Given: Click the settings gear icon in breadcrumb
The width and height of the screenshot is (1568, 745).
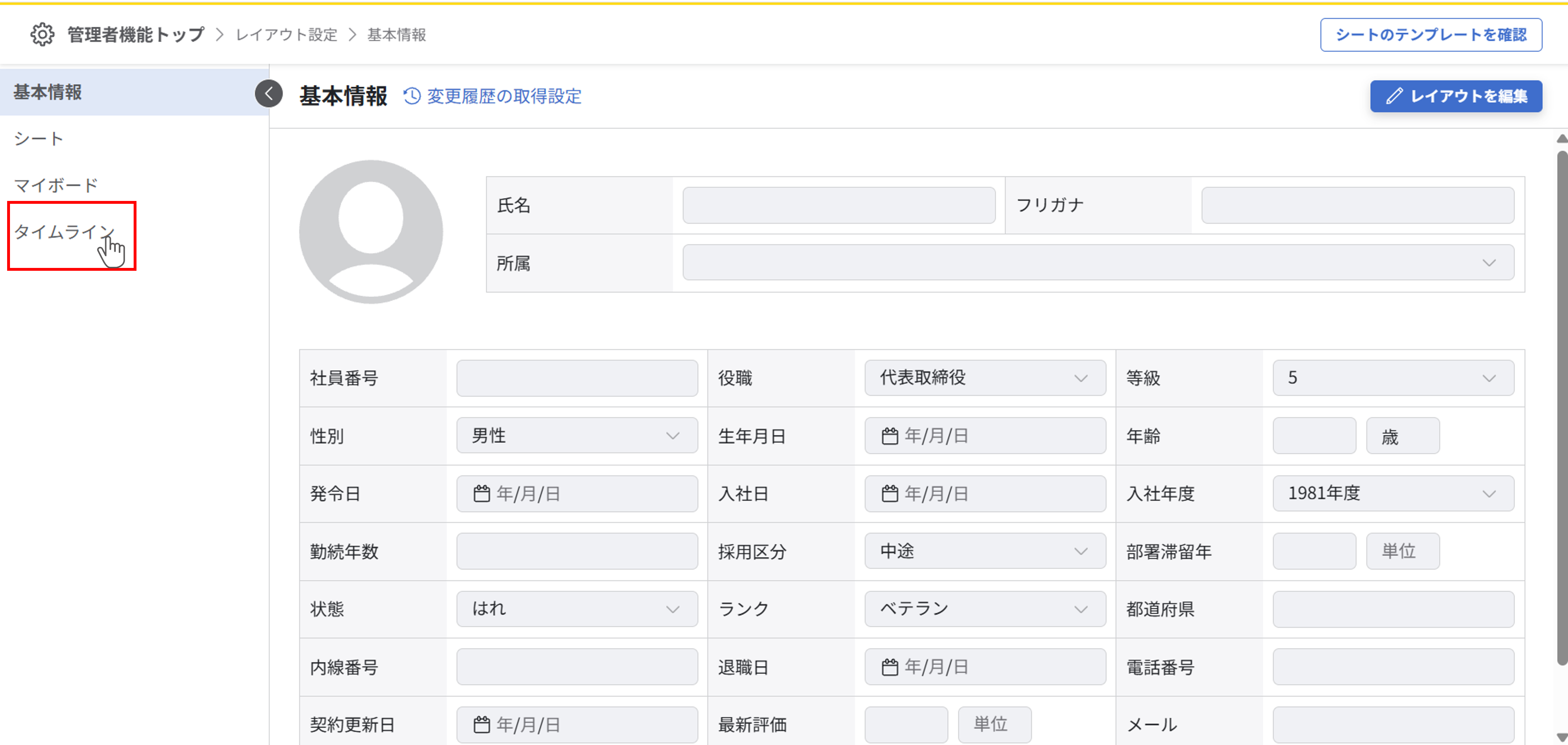Looking at the screenshot, I should (42, 35).
